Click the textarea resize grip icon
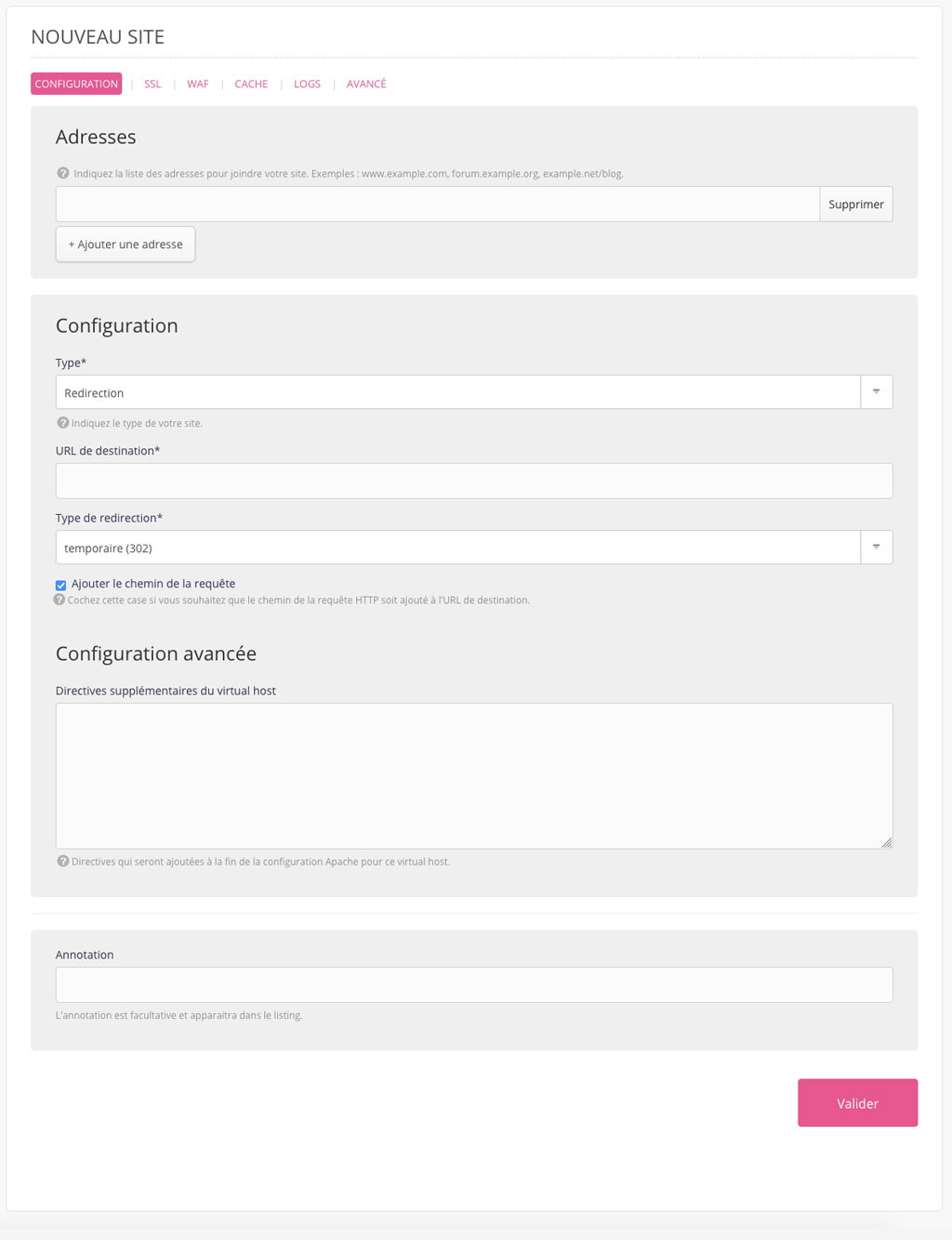 click(x=886, y=842)
